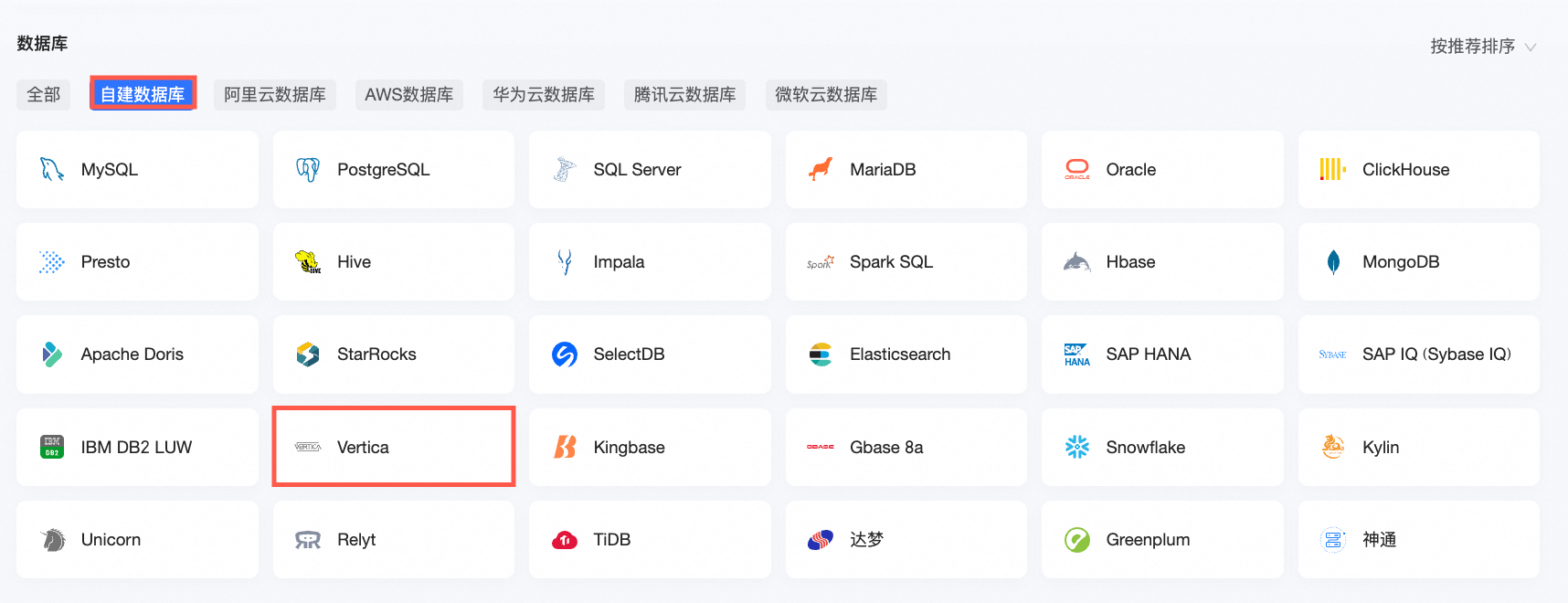1568x603 pixels.
Task: Select the 自建数据库 tab
Action: point(143,94)
